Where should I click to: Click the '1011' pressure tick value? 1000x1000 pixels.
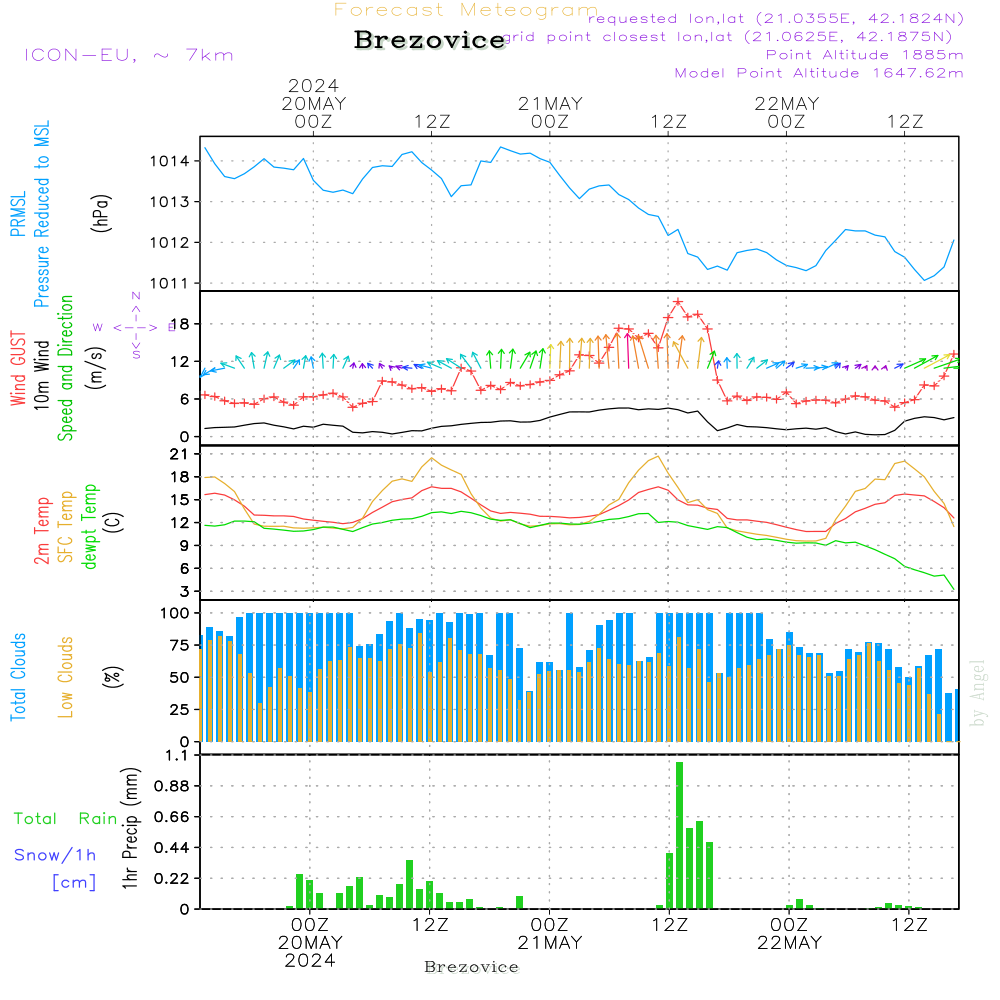pos(170,284)
